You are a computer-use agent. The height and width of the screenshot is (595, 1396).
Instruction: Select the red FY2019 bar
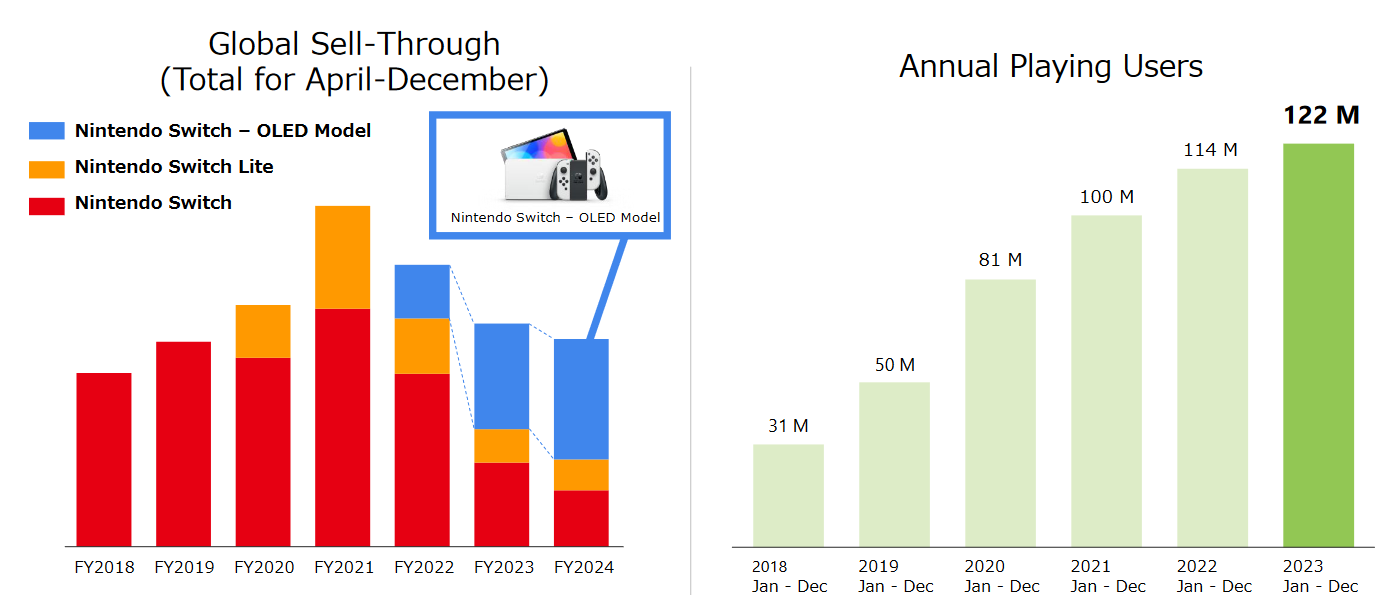(184, 444)
